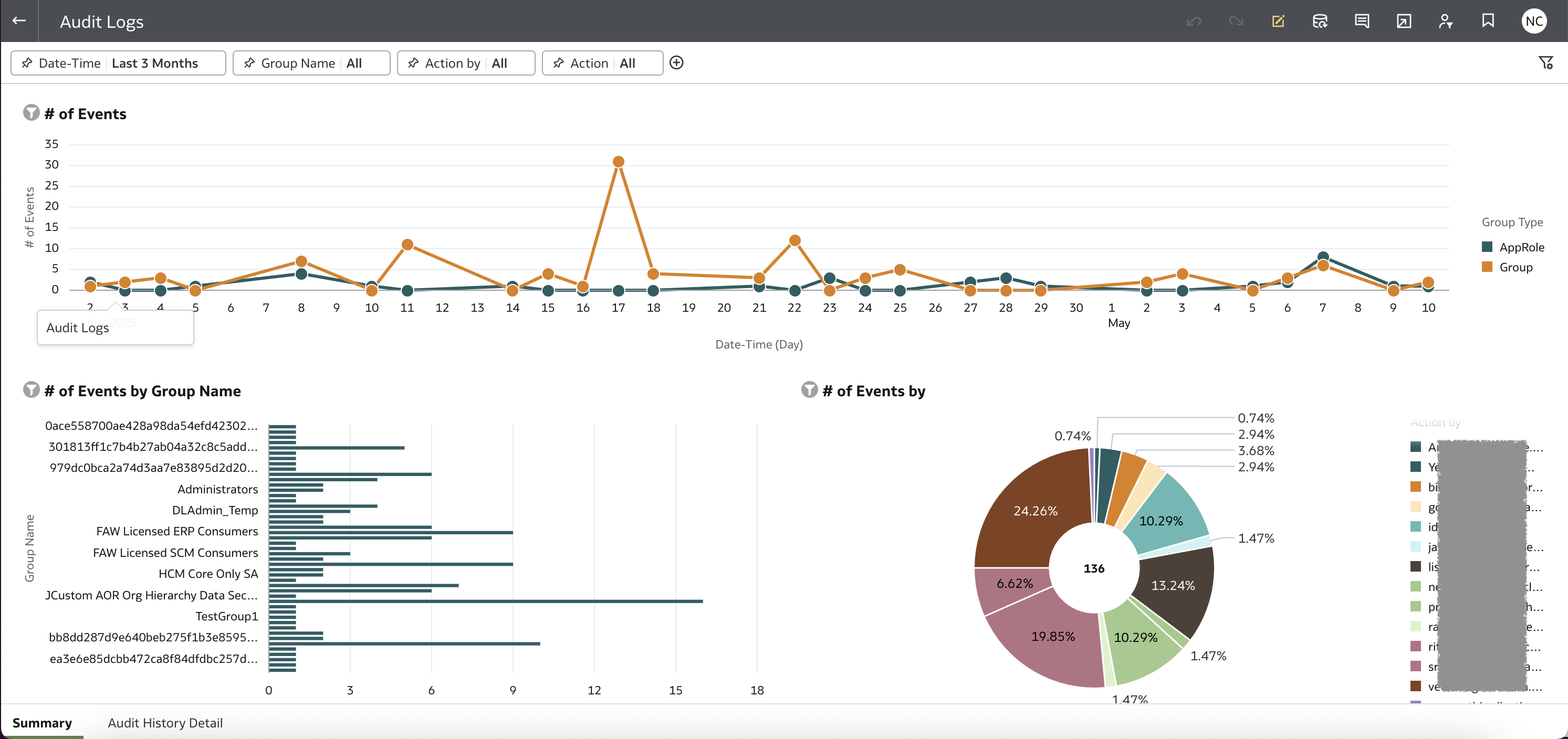
Task: Click the back arrow beside Audit Logs
Action: click(x=19, y=20)
